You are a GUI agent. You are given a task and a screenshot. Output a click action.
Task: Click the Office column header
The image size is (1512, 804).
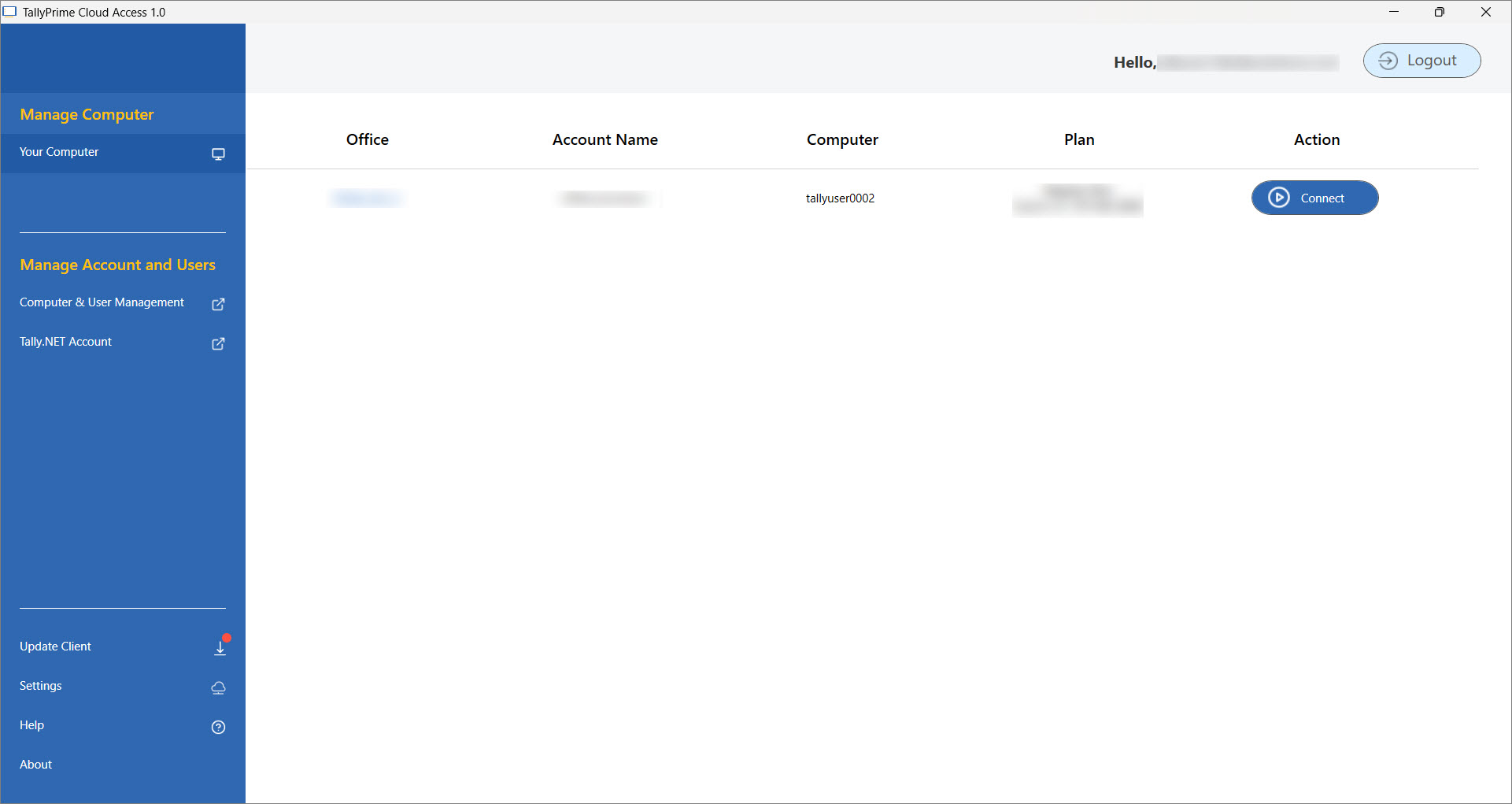click(368, 139)
